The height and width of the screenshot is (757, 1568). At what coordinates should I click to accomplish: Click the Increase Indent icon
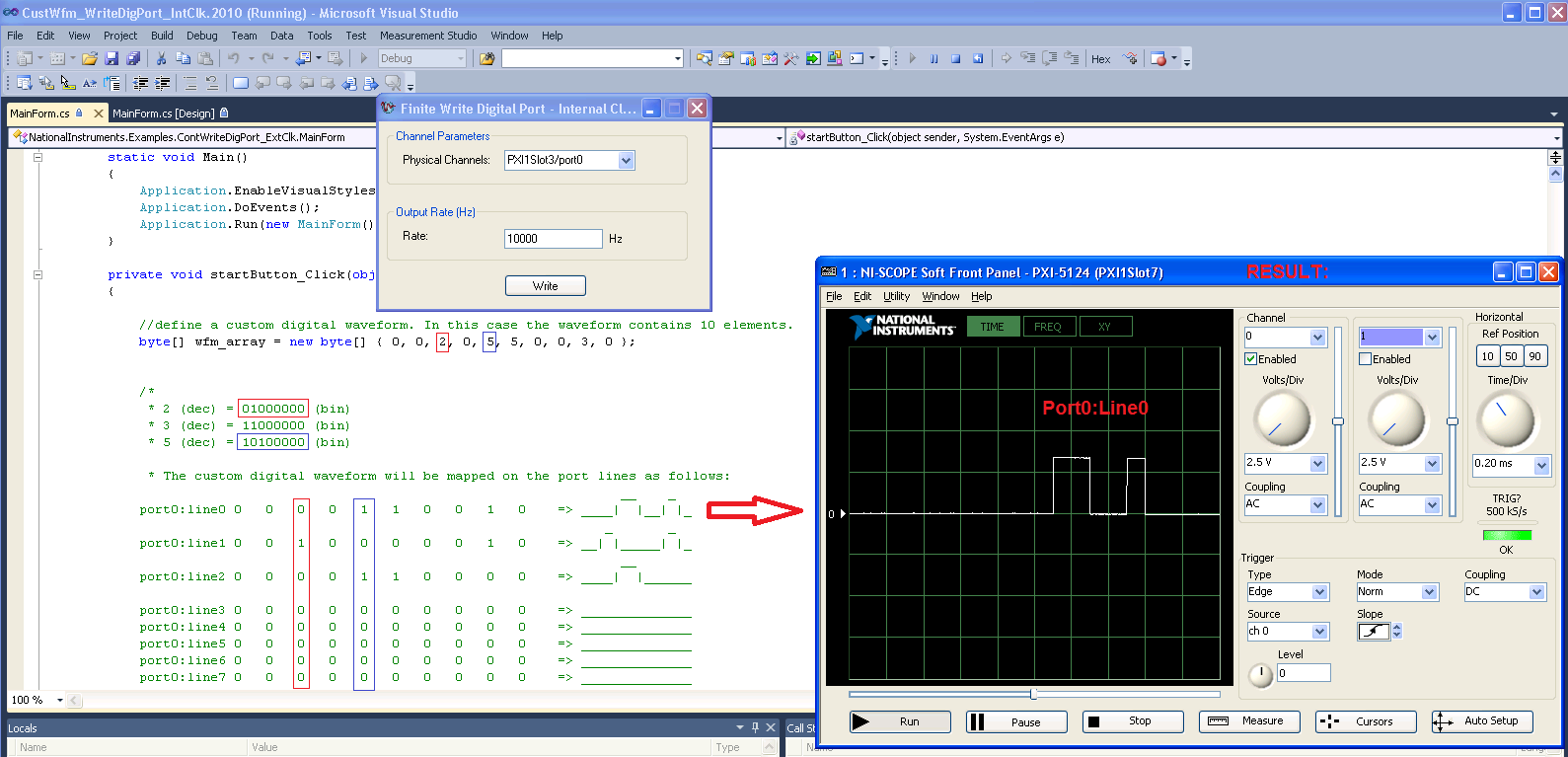point(163,83)
